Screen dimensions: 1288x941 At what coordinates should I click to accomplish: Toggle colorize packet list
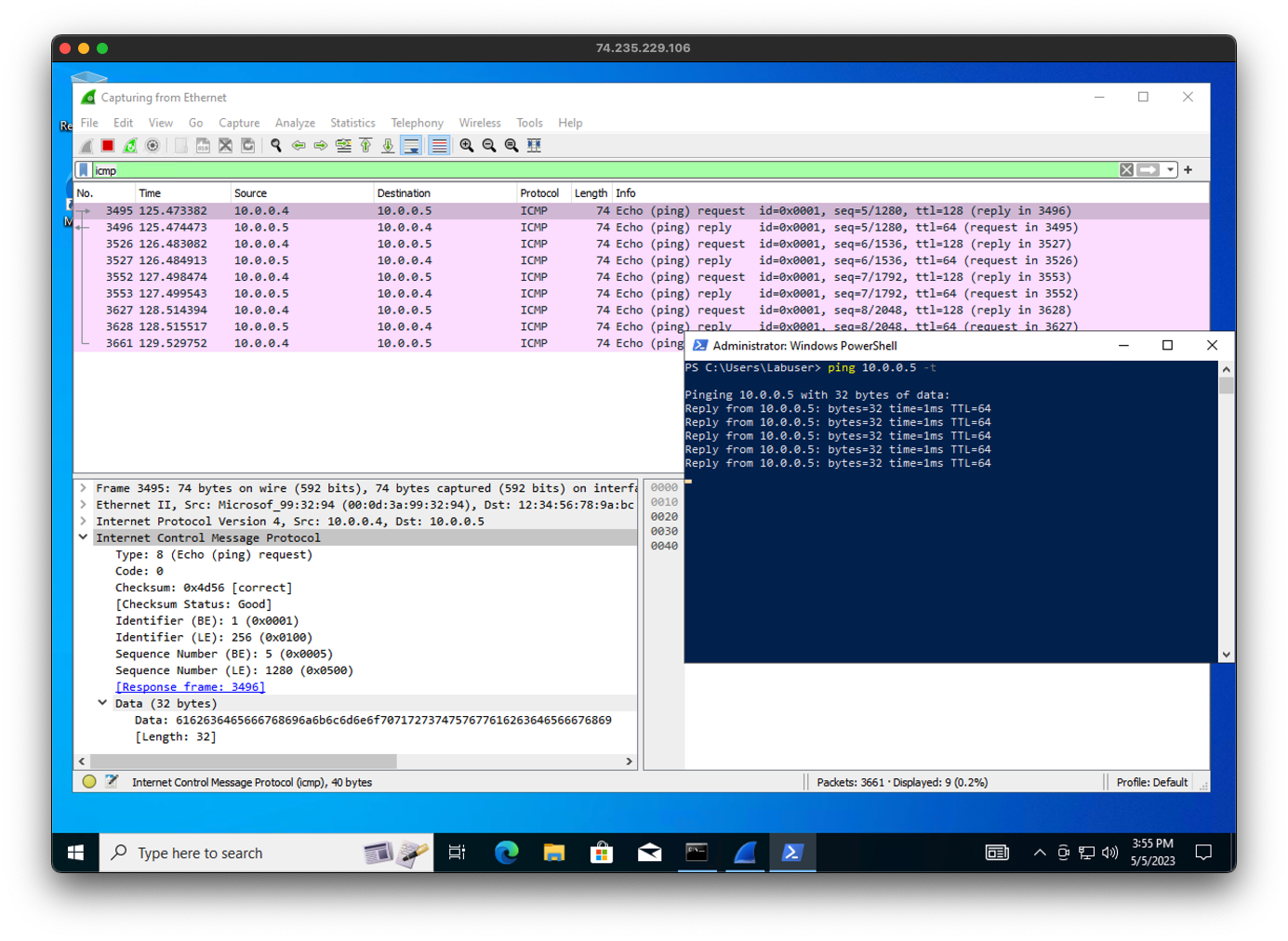(x=438, y=145)
